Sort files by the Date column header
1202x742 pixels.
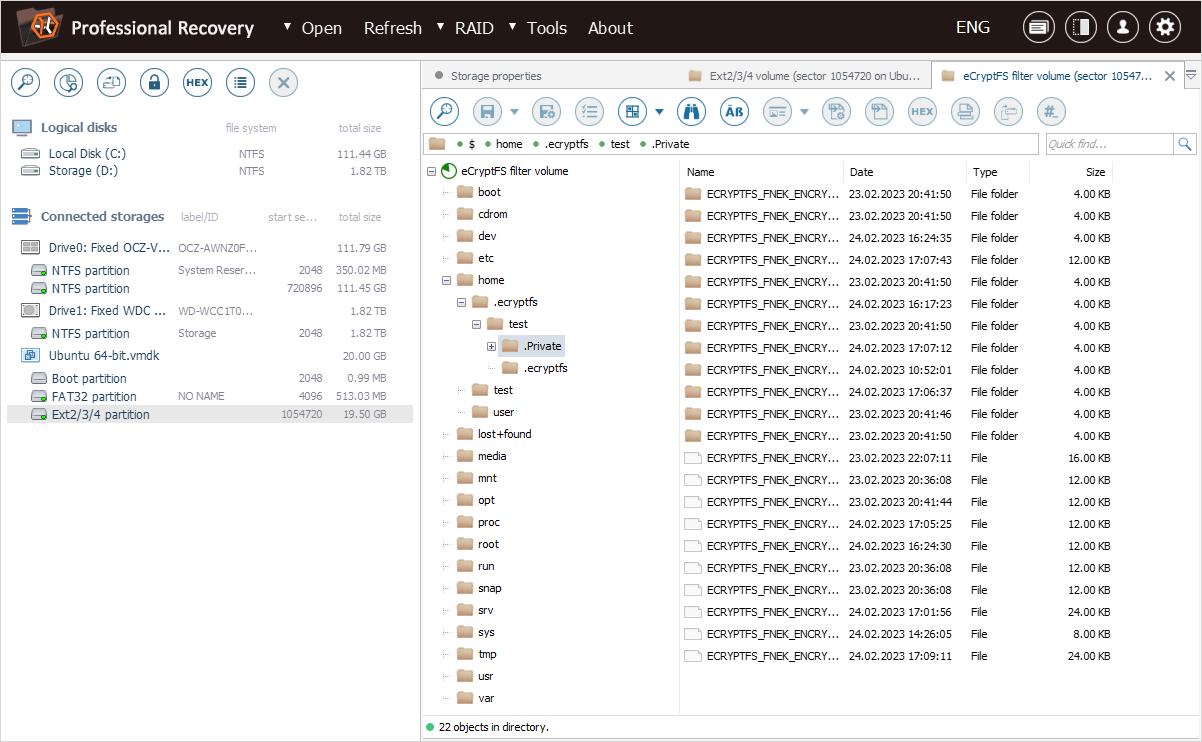coord(861,172)
